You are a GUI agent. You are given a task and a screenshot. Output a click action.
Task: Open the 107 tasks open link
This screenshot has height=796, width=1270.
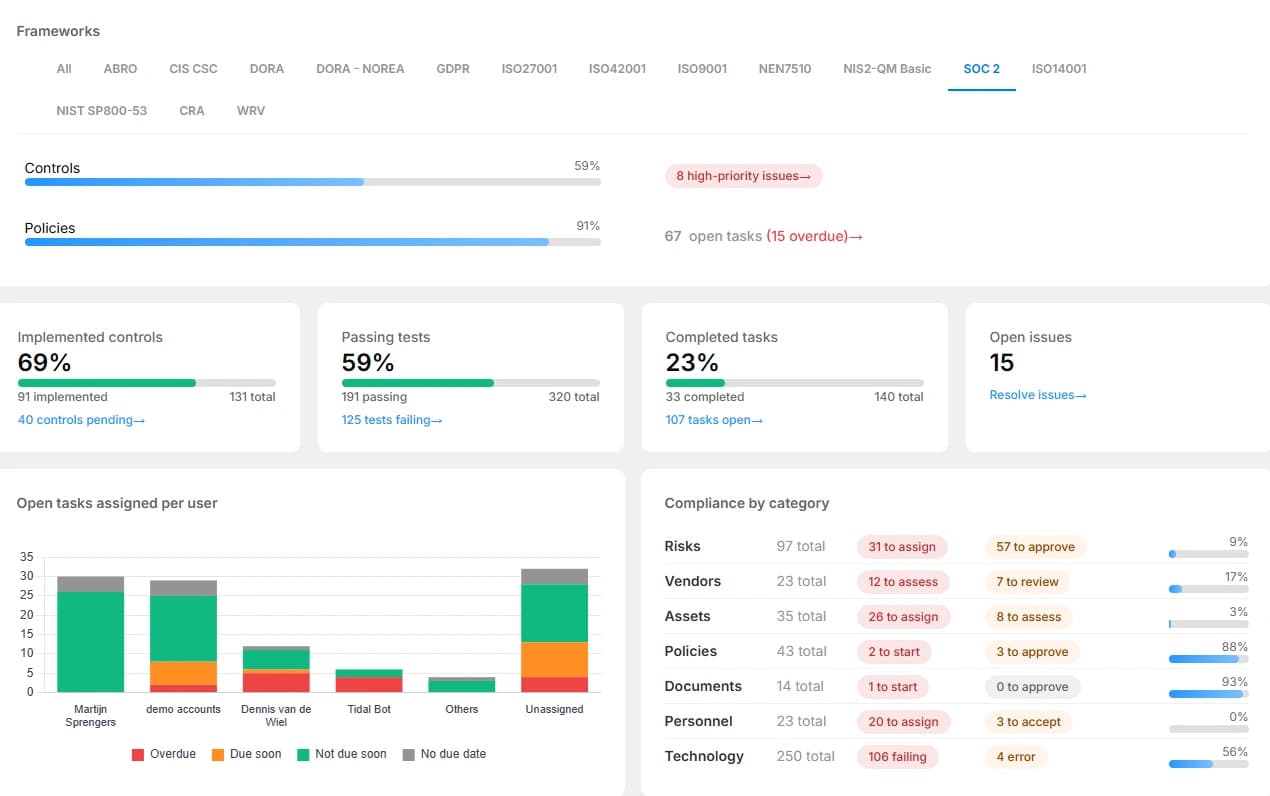point(714,420)
